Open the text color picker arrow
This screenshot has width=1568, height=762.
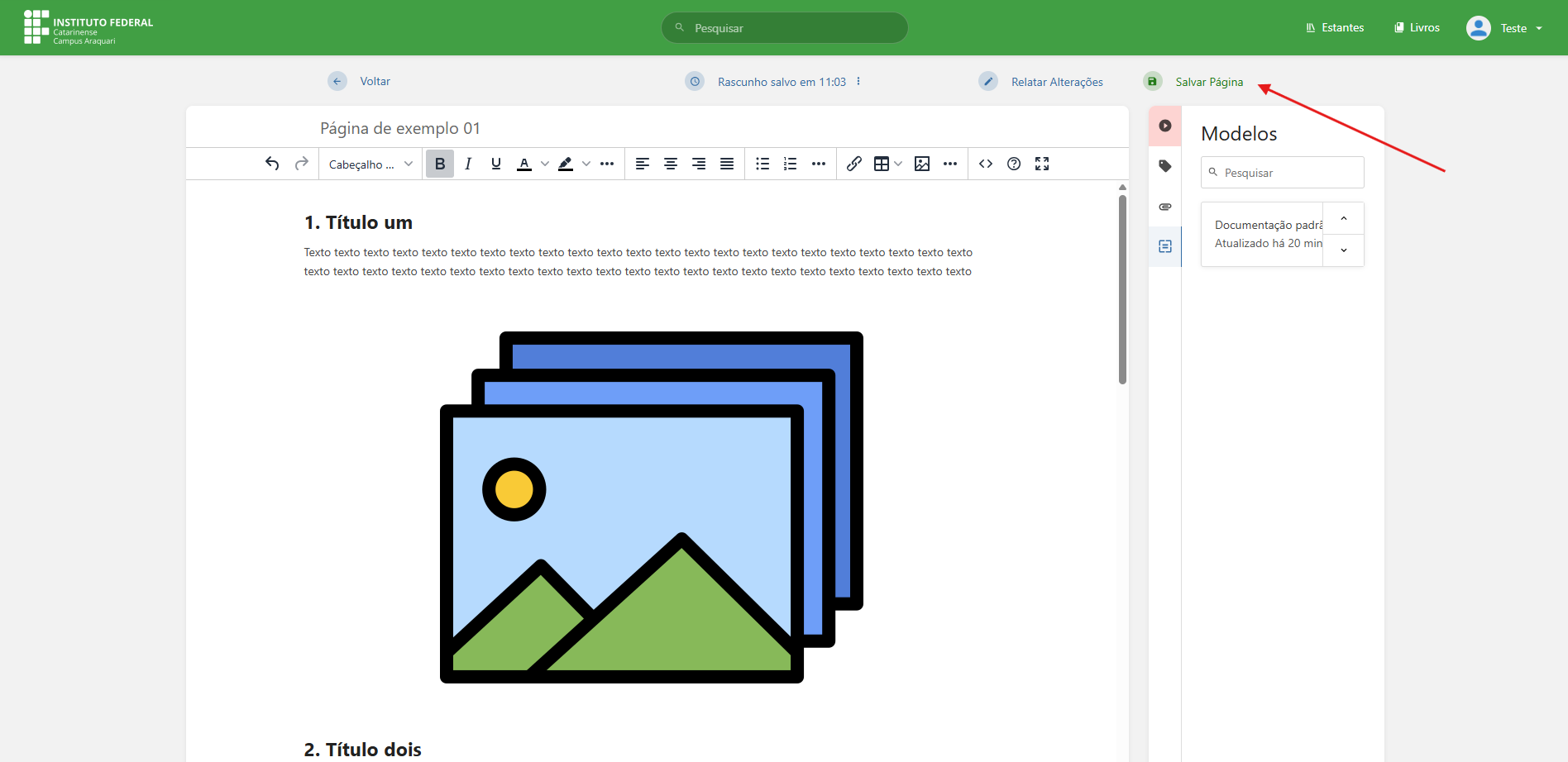pos(545,164)
